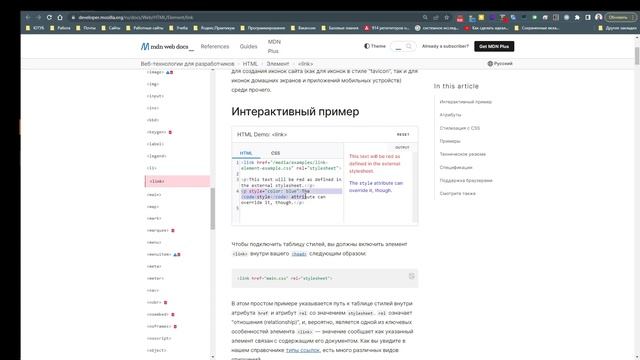Screen dimensions: 640x360
Task: Jump to Атрибуты in article contents
Action: coord(450,115)
